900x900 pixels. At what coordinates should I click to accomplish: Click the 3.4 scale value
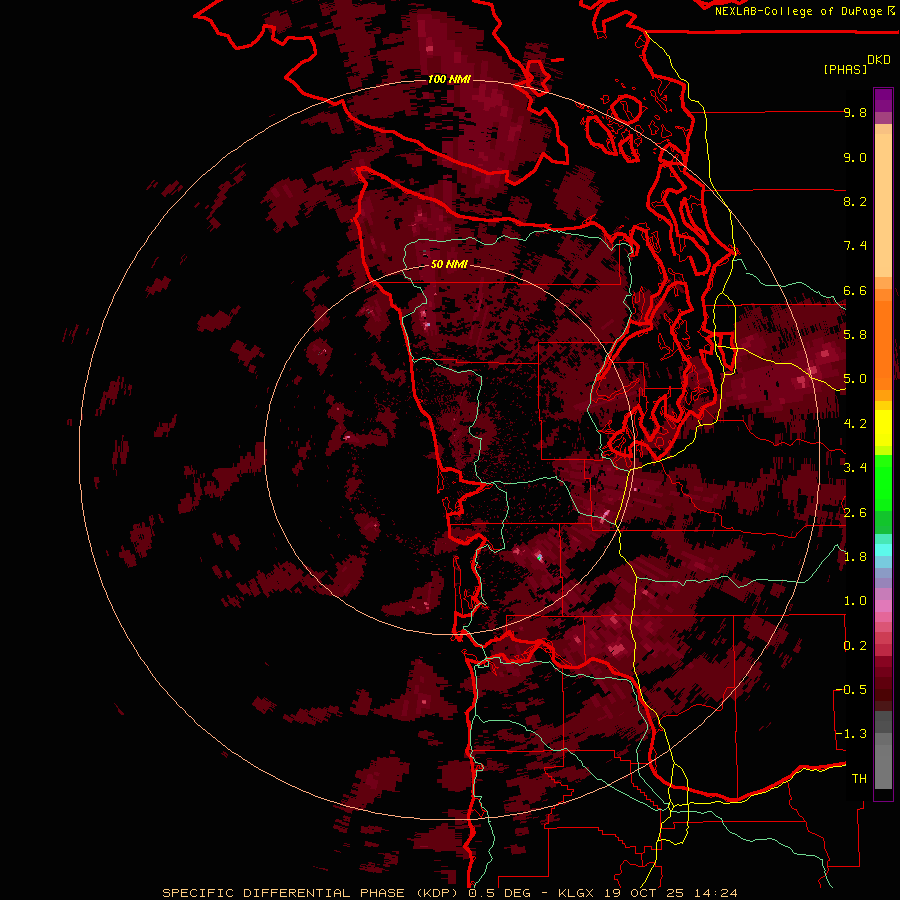(855, 468)
